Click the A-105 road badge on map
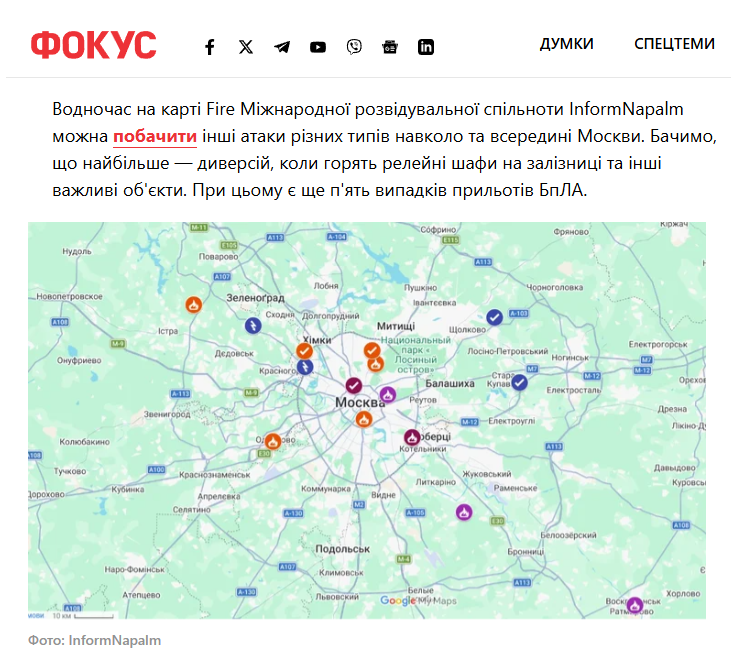731x648 pixels. click(415, 513)
